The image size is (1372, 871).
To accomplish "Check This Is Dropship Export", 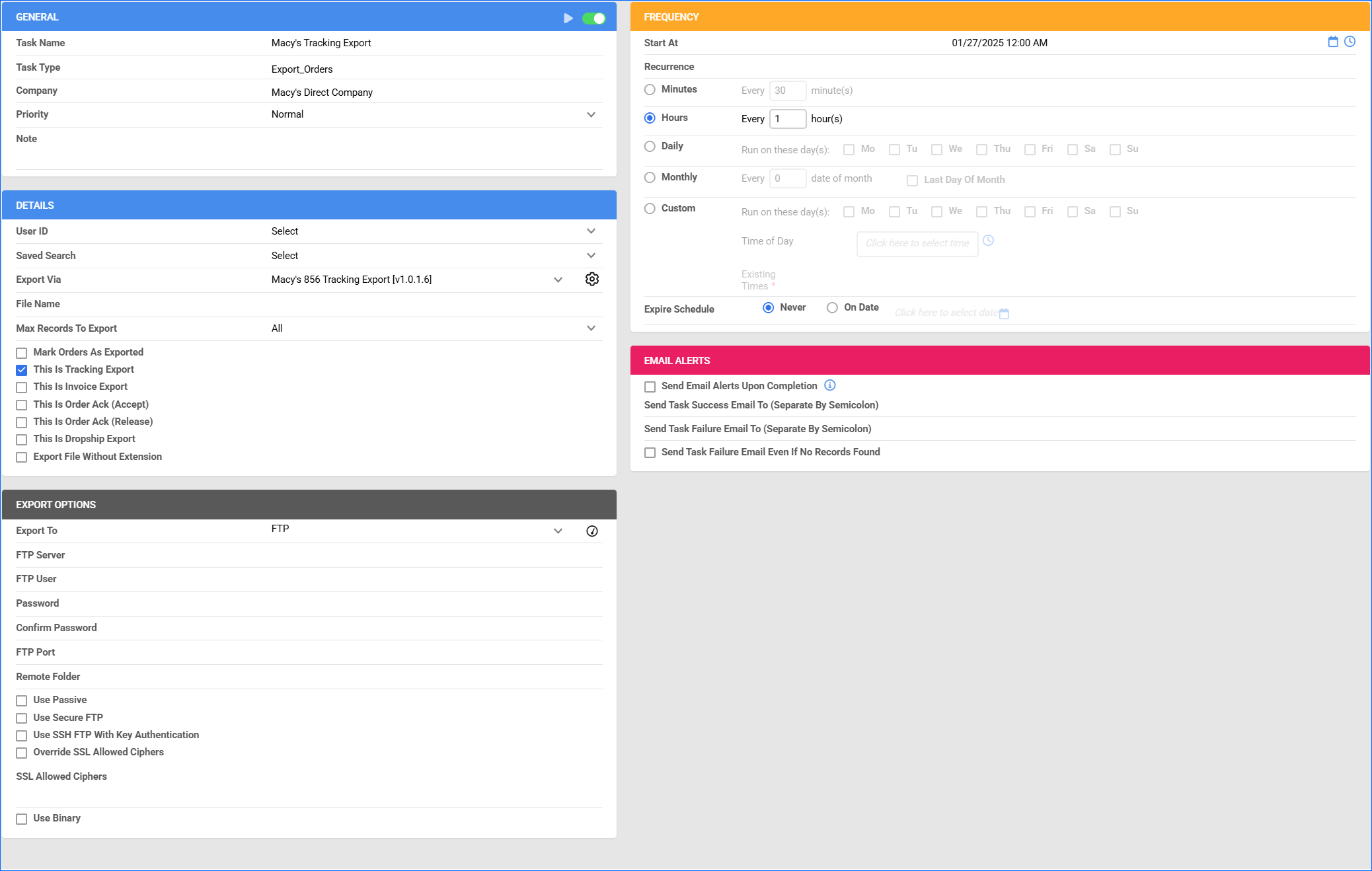I will click(22, 439).
